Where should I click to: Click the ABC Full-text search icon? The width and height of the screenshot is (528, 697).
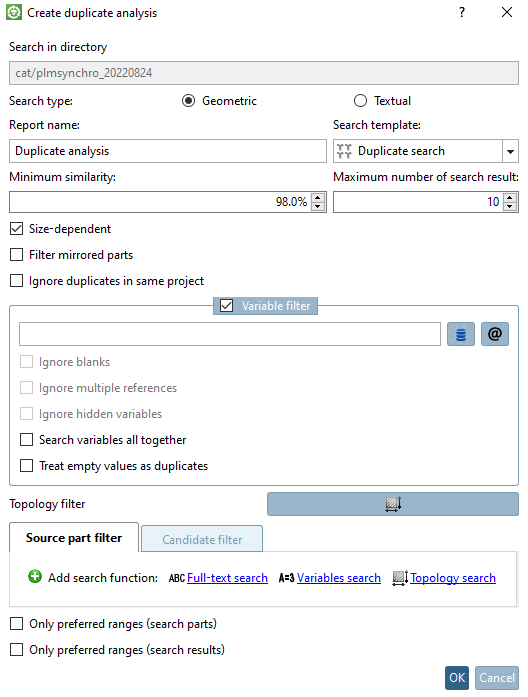coord(176,578)
